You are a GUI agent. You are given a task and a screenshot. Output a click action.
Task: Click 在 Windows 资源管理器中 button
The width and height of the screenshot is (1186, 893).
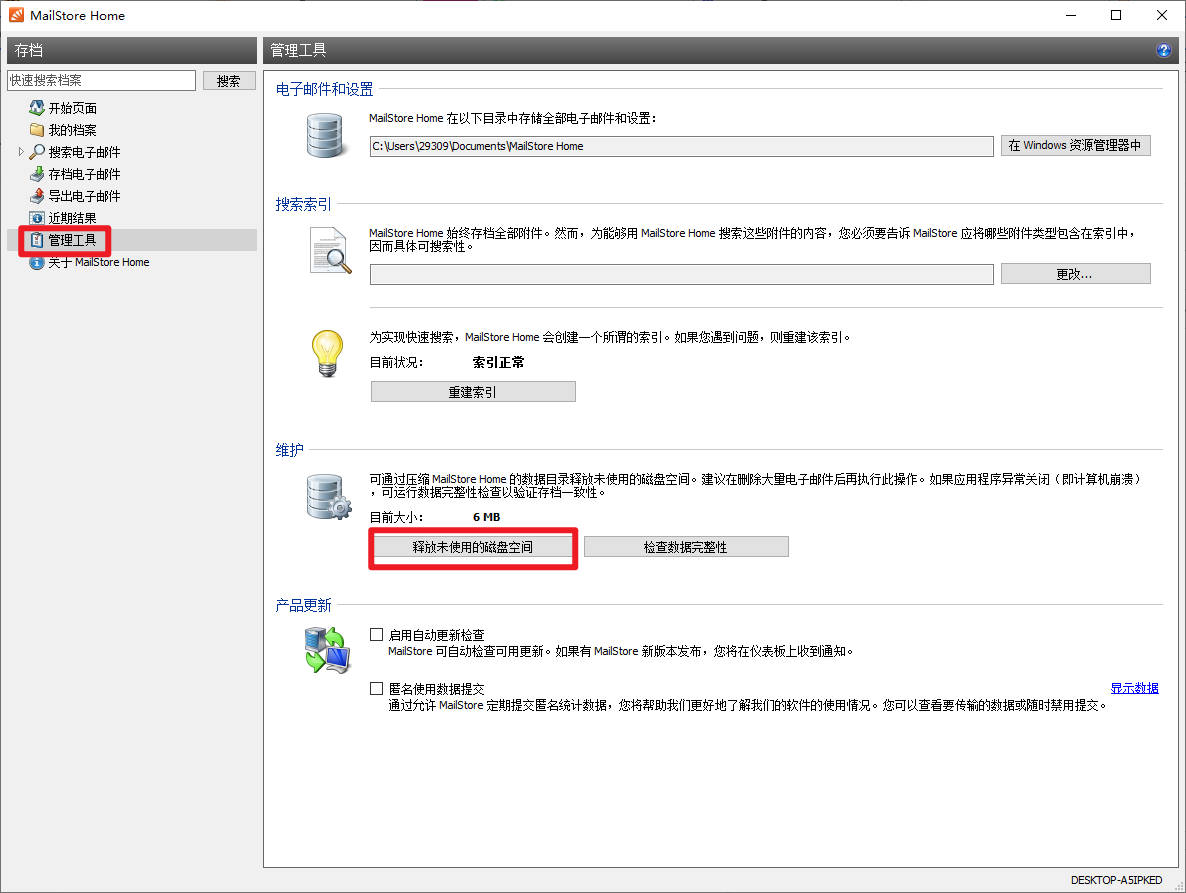point(1075,145)
